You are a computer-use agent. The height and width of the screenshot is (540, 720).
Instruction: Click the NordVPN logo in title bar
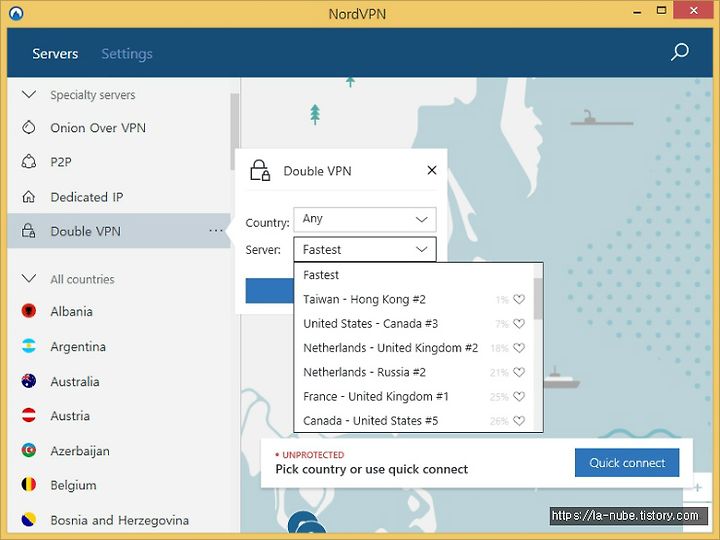point(16,13)
